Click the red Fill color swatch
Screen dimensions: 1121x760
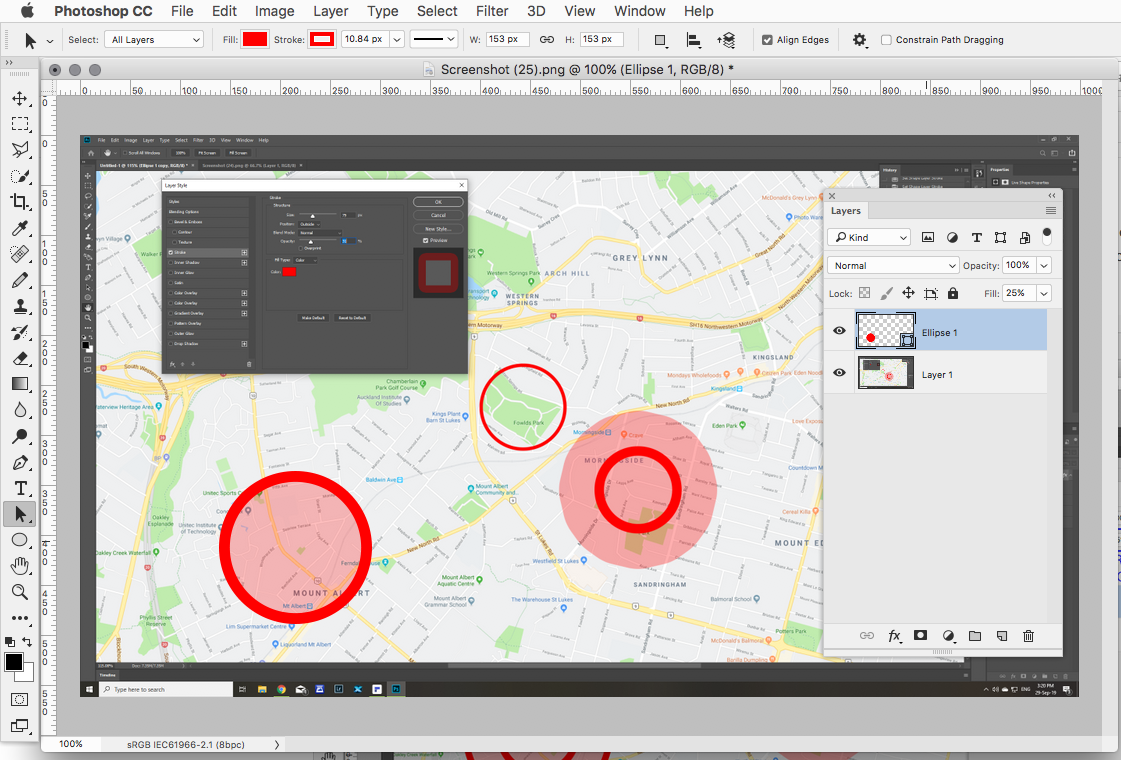click(x=253, y=39)
